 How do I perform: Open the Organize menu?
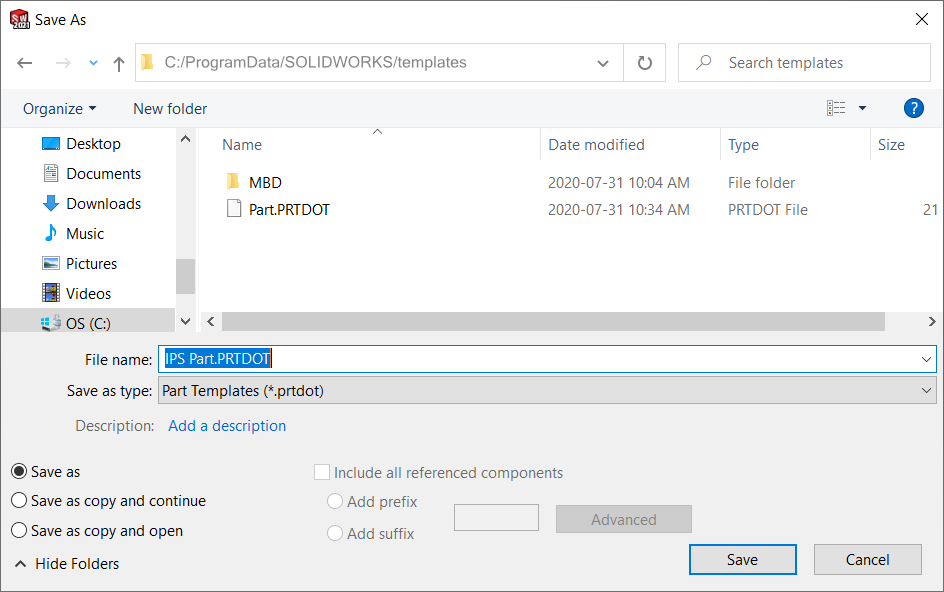coord(60,108)
